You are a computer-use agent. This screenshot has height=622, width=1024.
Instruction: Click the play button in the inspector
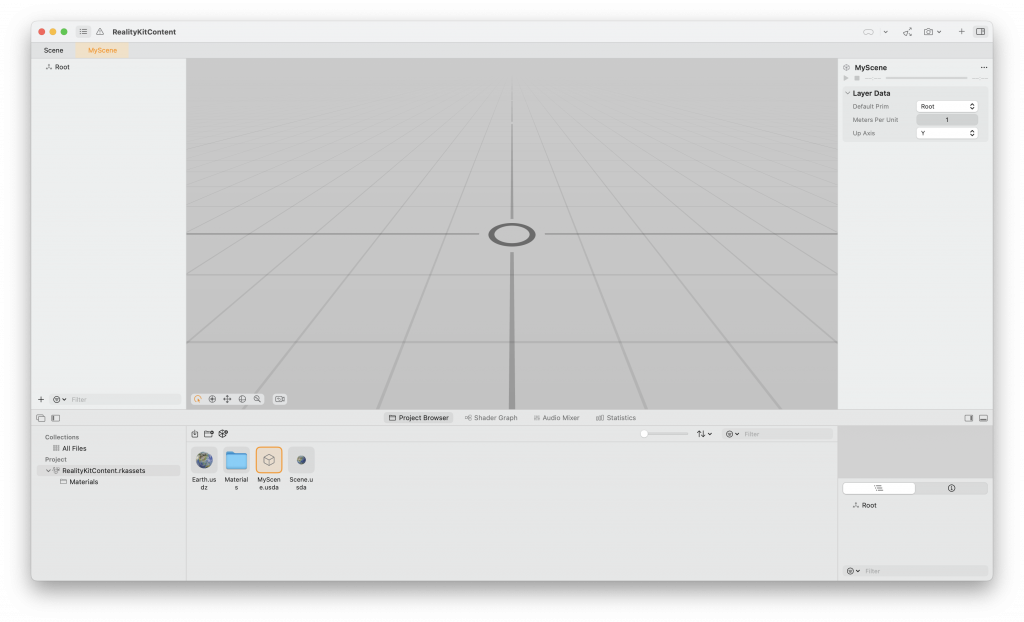tap(846, 78)
